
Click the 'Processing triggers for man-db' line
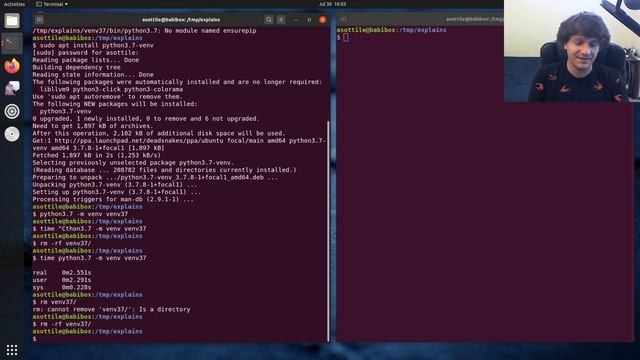pyautogui.click(x=113, y=200)
